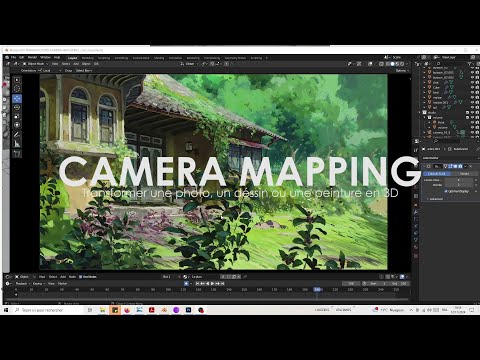Image resolution: width=480 pixels, height=360 pixels.
Task: Select the Select Box tool in toolbar
Action: [x=17, y=80]
